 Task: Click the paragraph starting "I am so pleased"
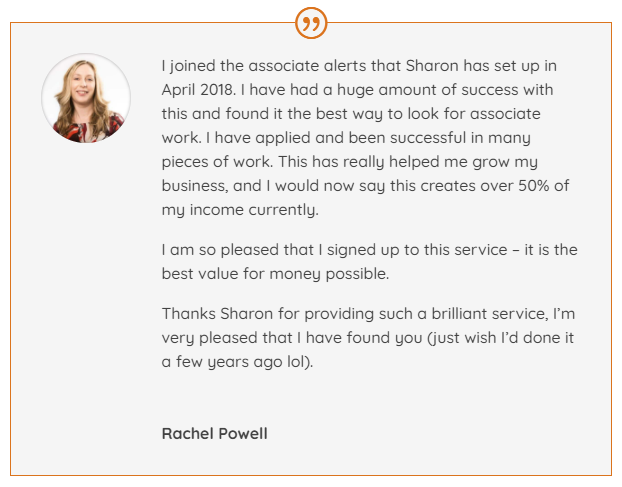(x=369, y=262)
